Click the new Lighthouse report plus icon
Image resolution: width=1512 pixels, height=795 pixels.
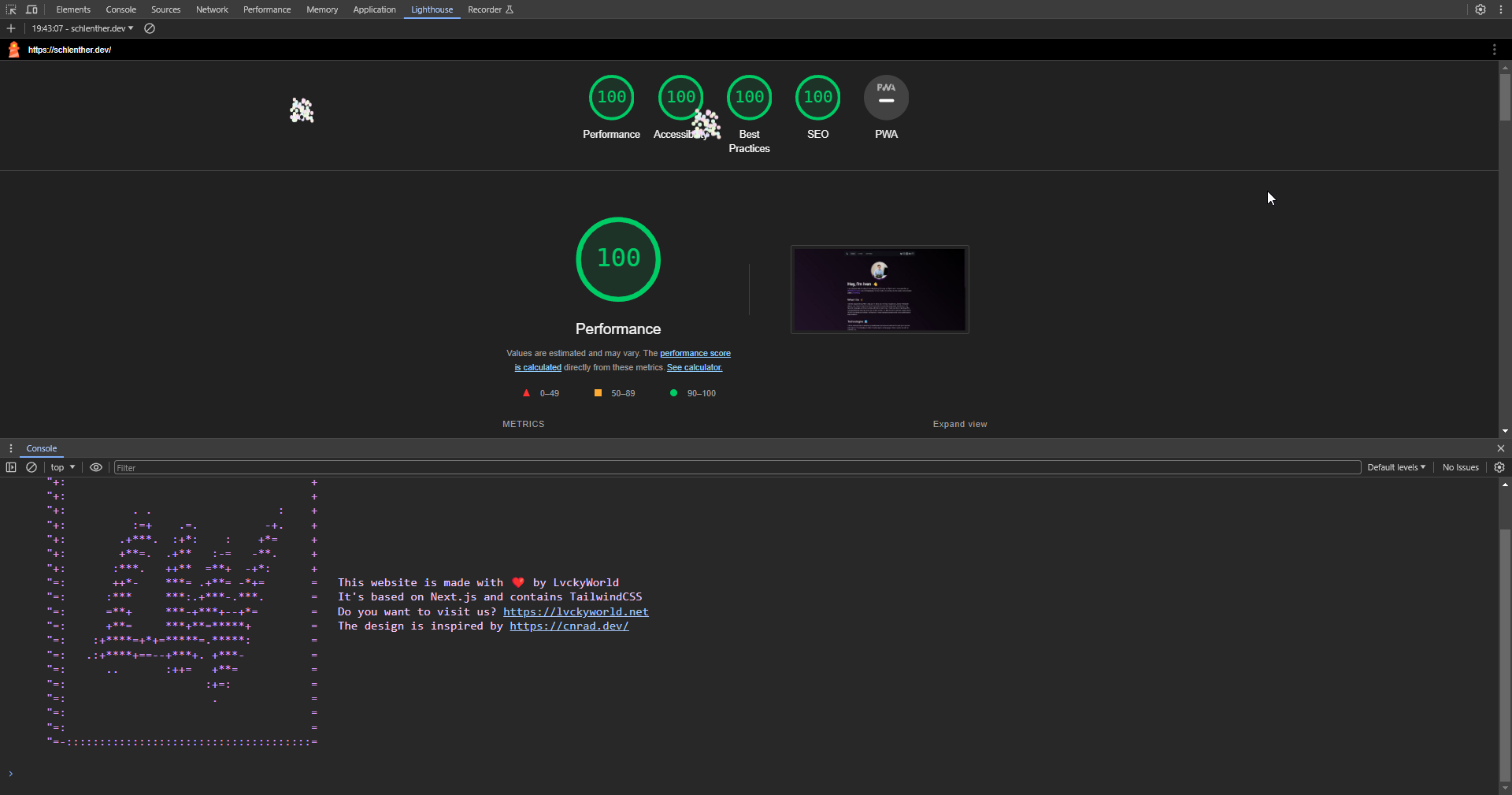[11, 28]
